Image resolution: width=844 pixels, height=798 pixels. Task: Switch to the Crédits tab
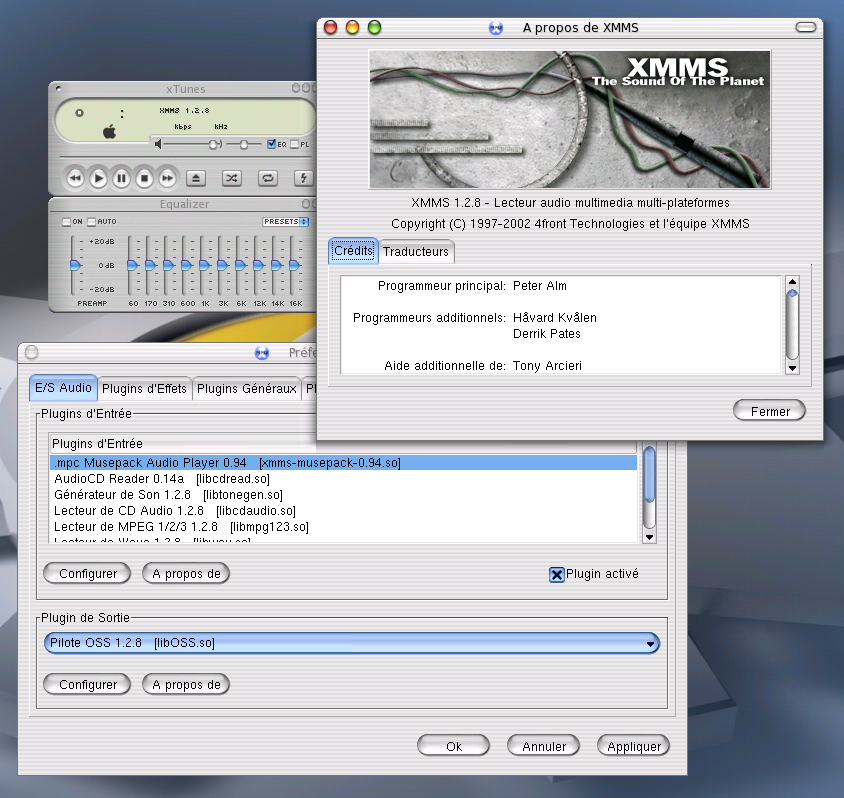tap(353, 251)
